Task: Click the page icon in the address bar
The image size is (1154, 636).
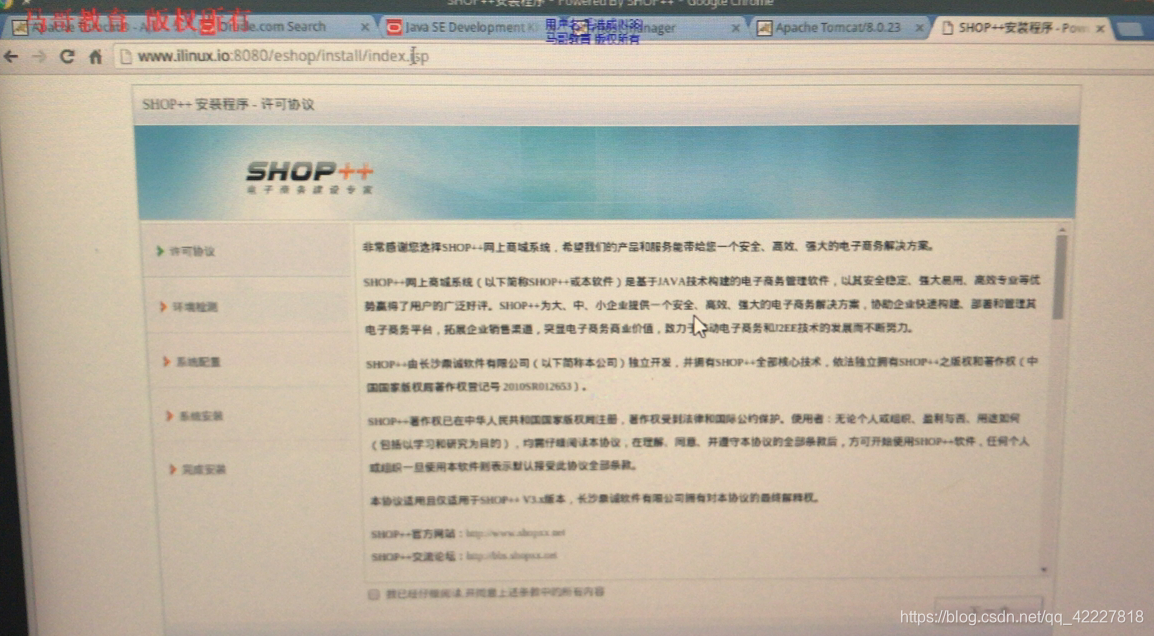Action: coord(126,56)
